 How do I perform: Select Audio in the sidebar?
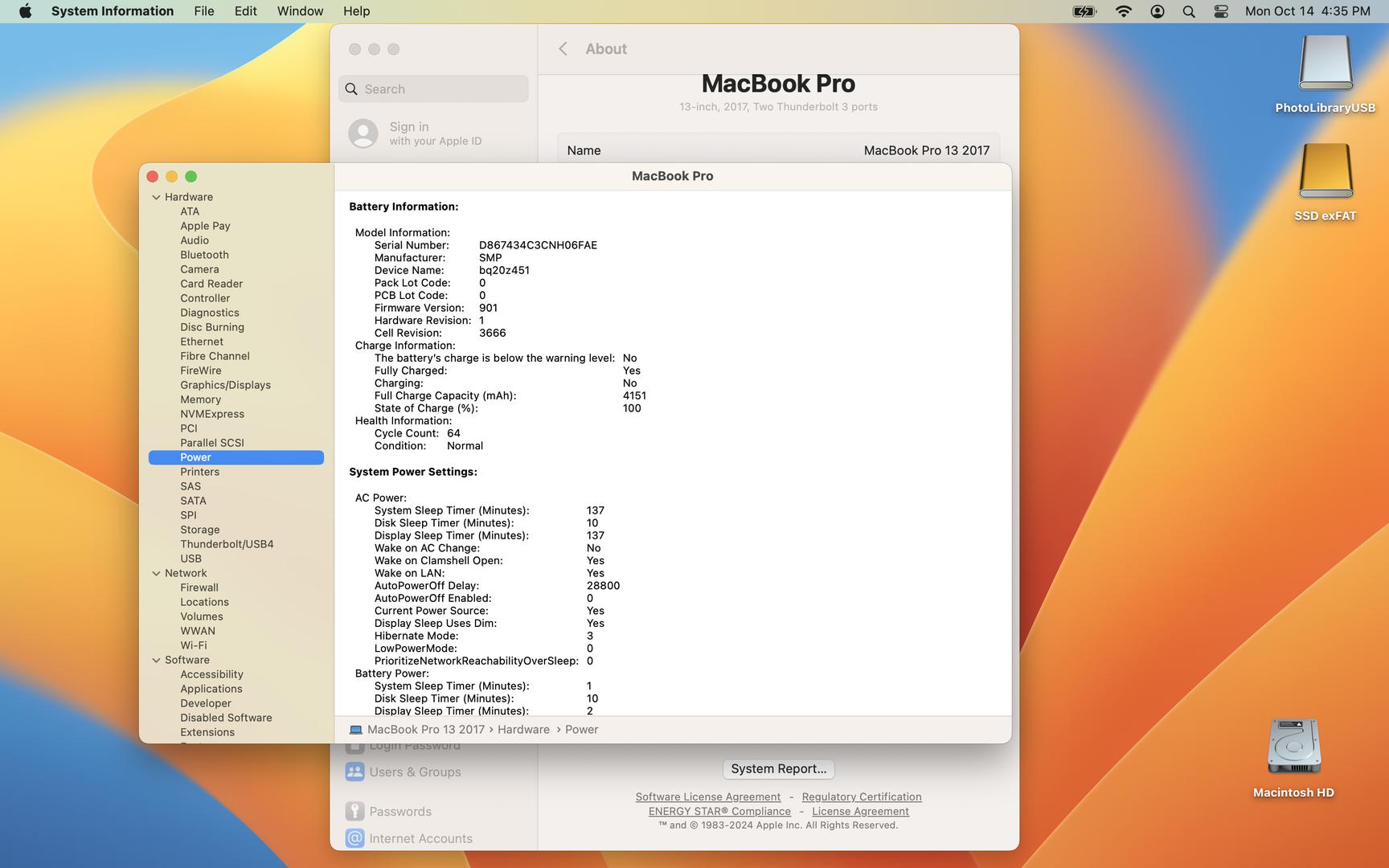coord(195,240)
